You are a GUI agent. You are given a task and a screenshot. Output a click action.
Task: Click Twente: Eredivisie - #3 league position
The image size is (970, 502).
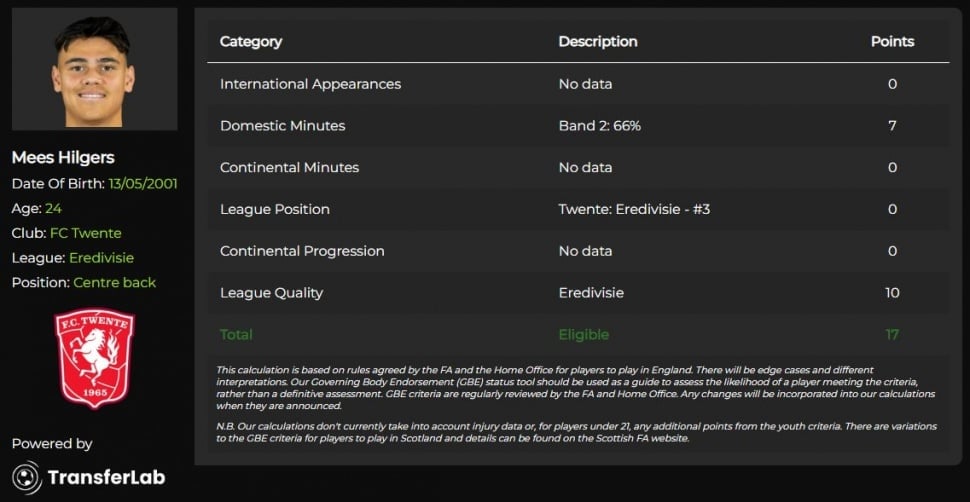[634, 209]
